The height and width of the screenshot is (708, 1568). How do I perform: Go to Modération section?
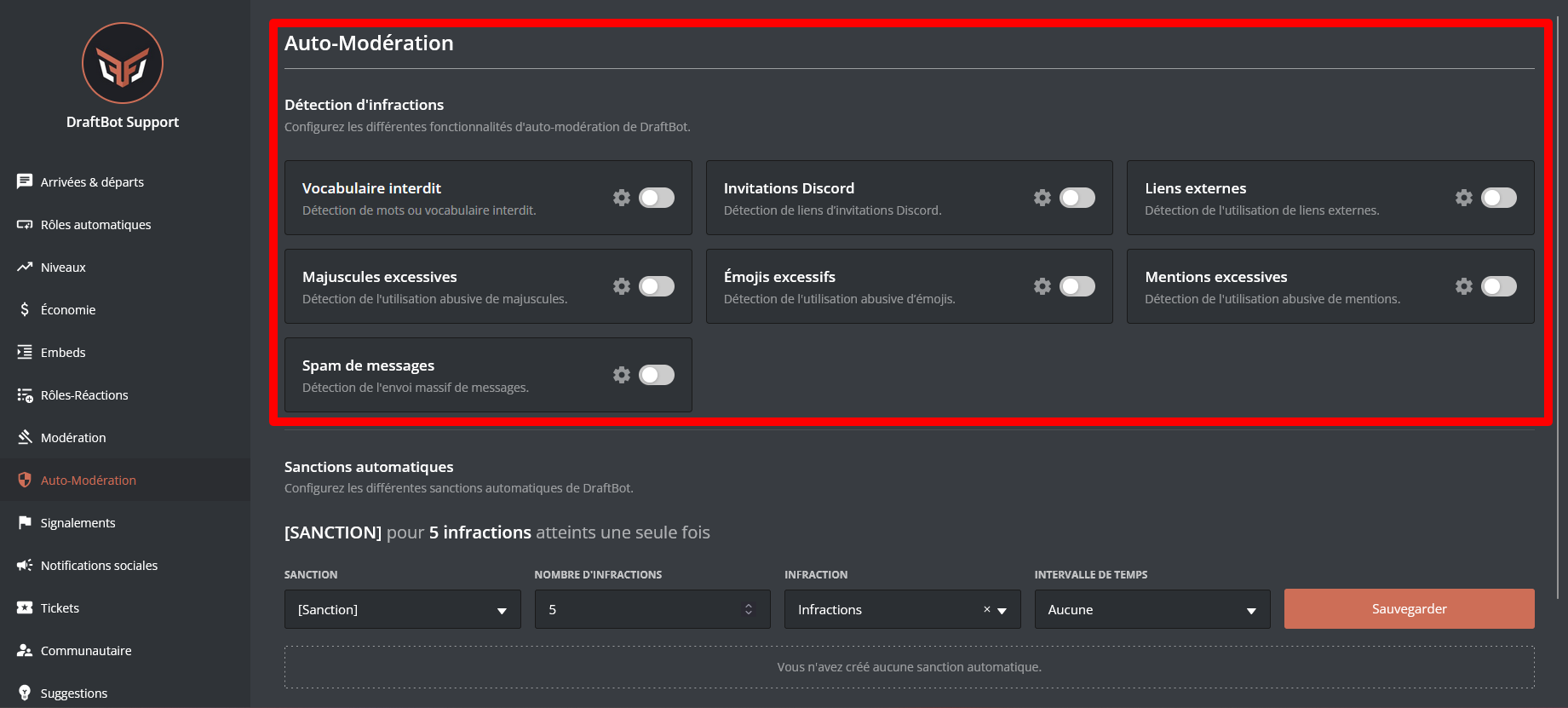coord(125,437)
